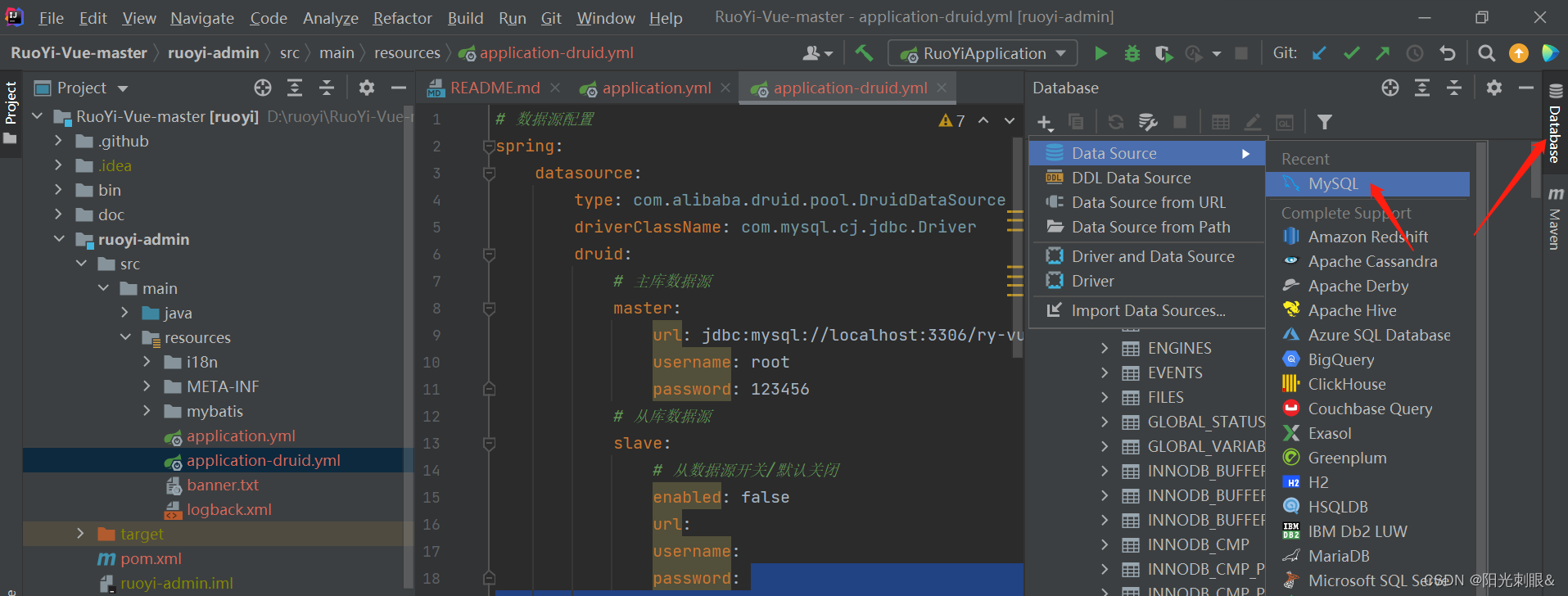Screen dimensions: 1568x596
Task: Expand the mybatis folder
Action: click(147, 411)
